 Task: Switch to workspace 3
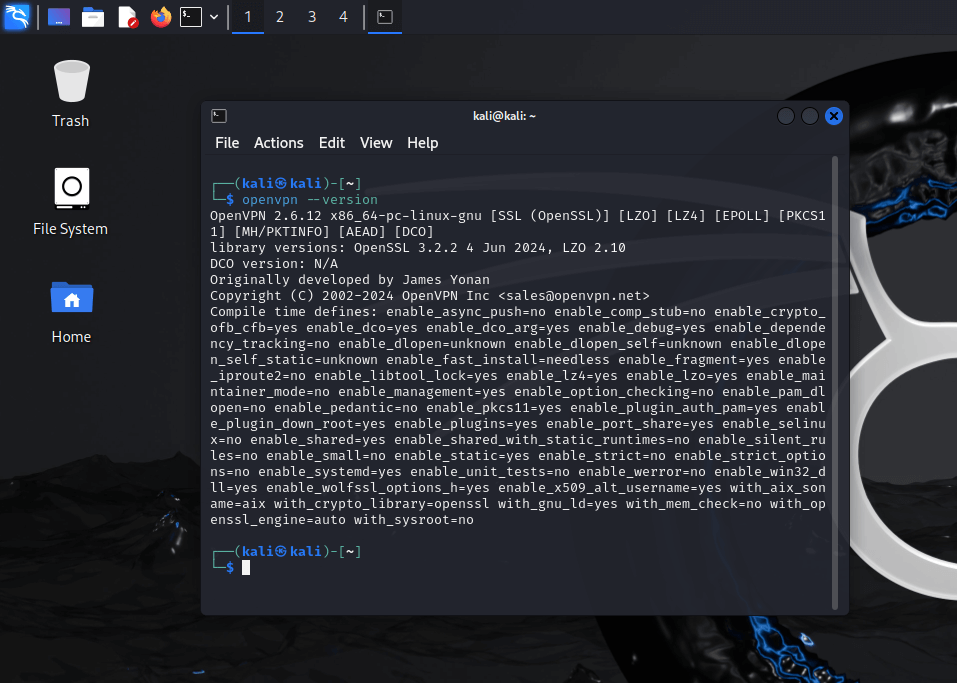click(x=312, y=17)
